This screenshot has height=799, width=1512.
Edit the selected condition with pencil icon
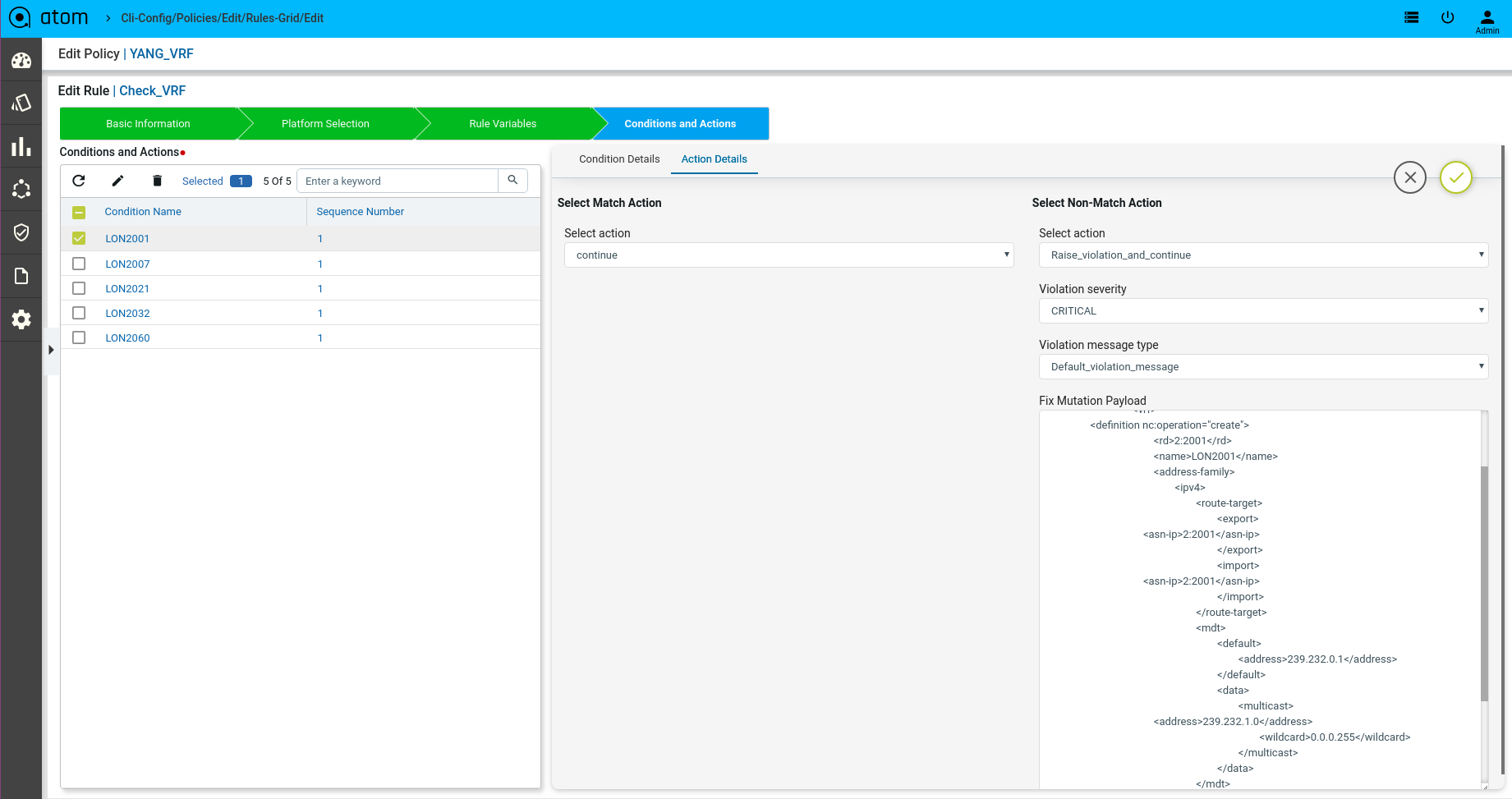click(117, 181)
